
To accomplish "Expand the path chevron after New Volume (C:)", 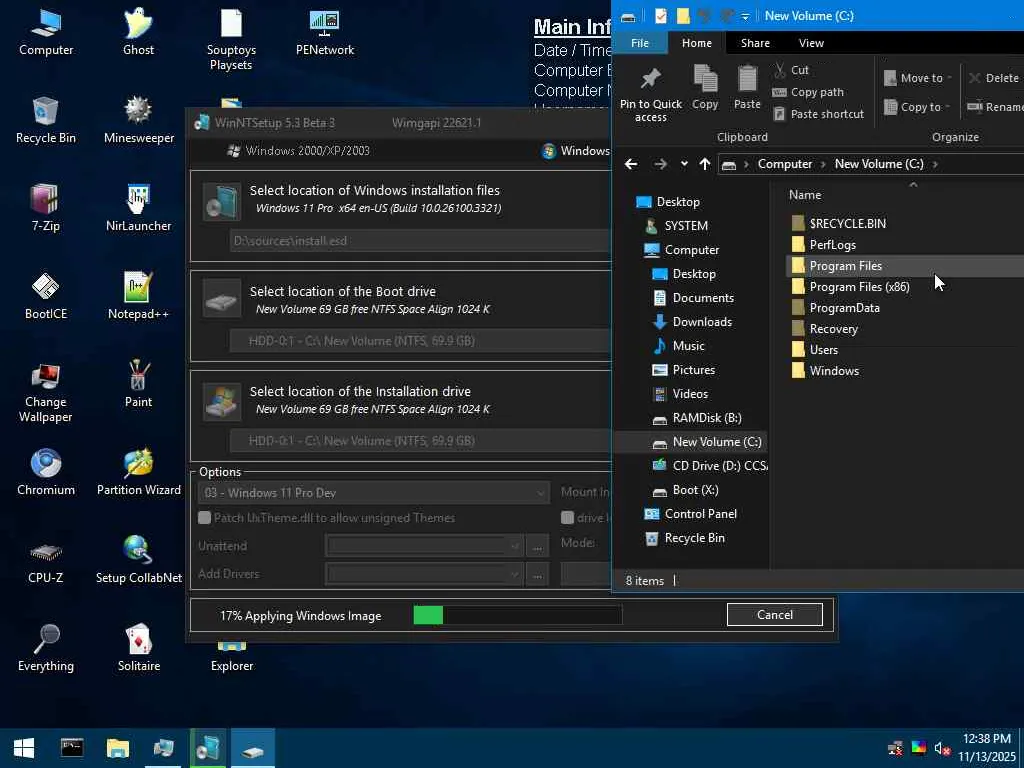I will point(935,164).
